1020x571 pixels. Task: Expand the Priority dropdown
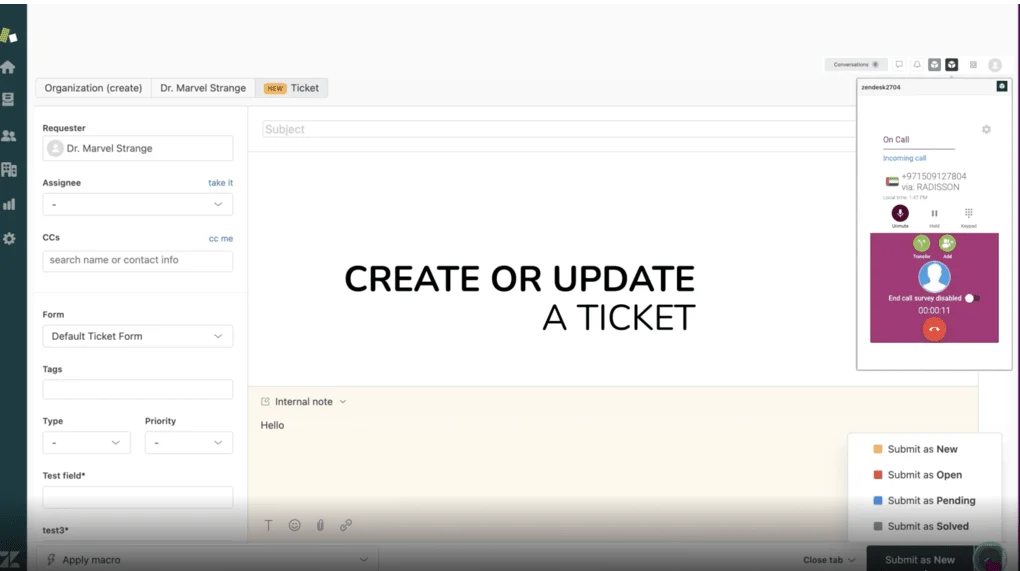(188, 442)
